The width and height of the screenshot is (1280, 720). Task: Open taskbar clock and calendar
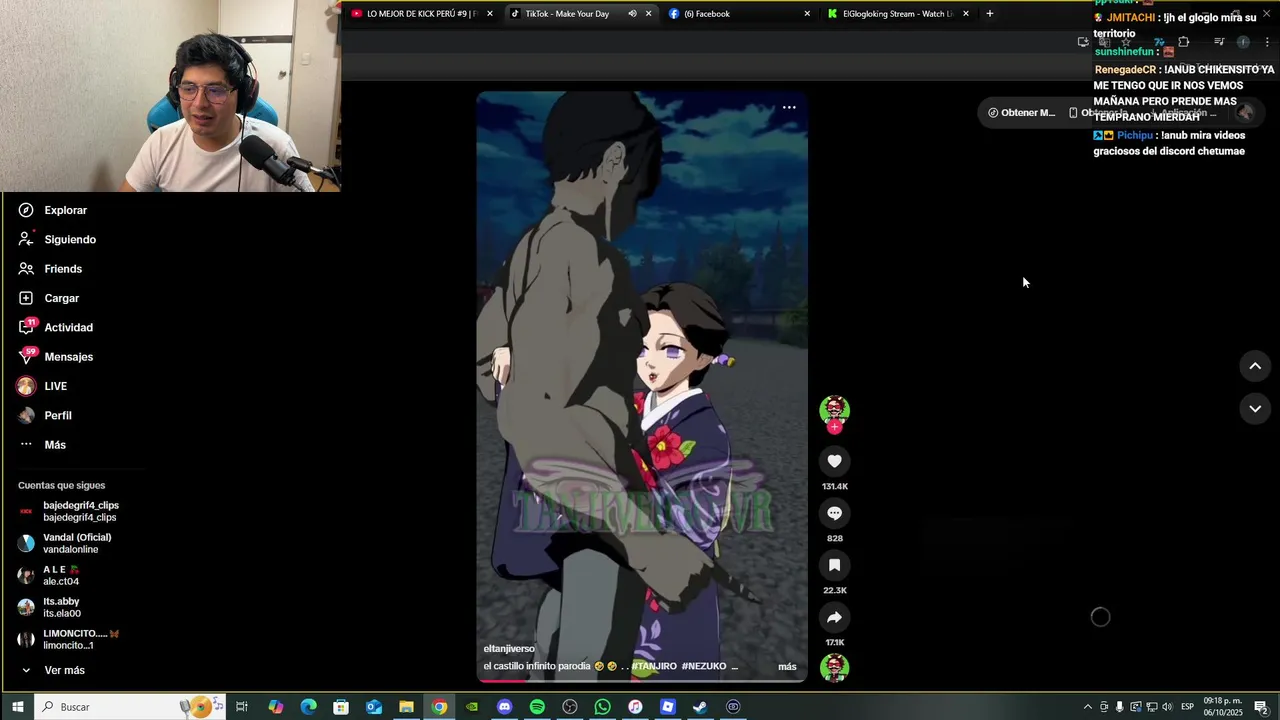[1222, 707]
